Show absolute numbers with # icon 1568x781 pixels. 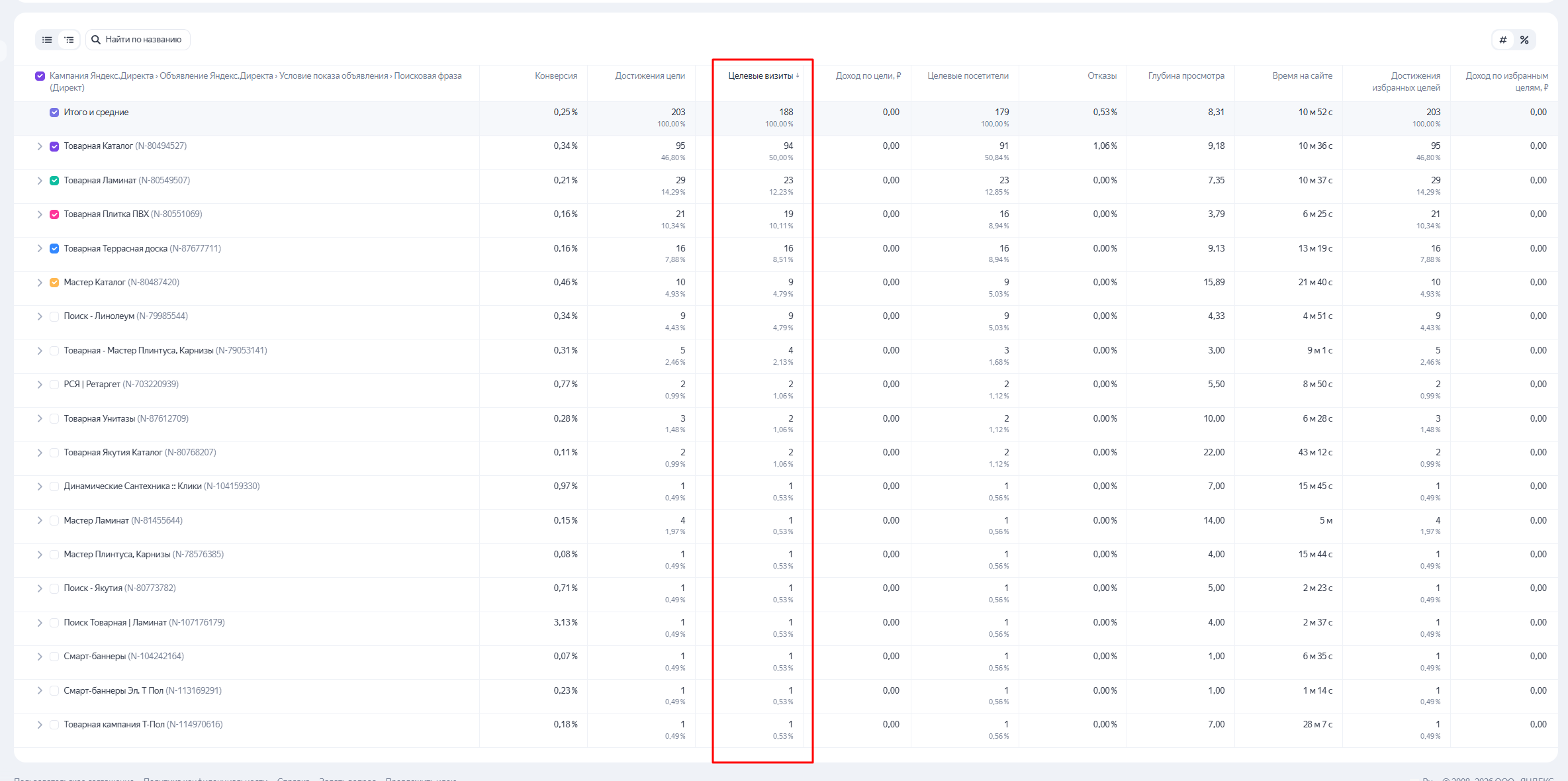[1502, 40]
